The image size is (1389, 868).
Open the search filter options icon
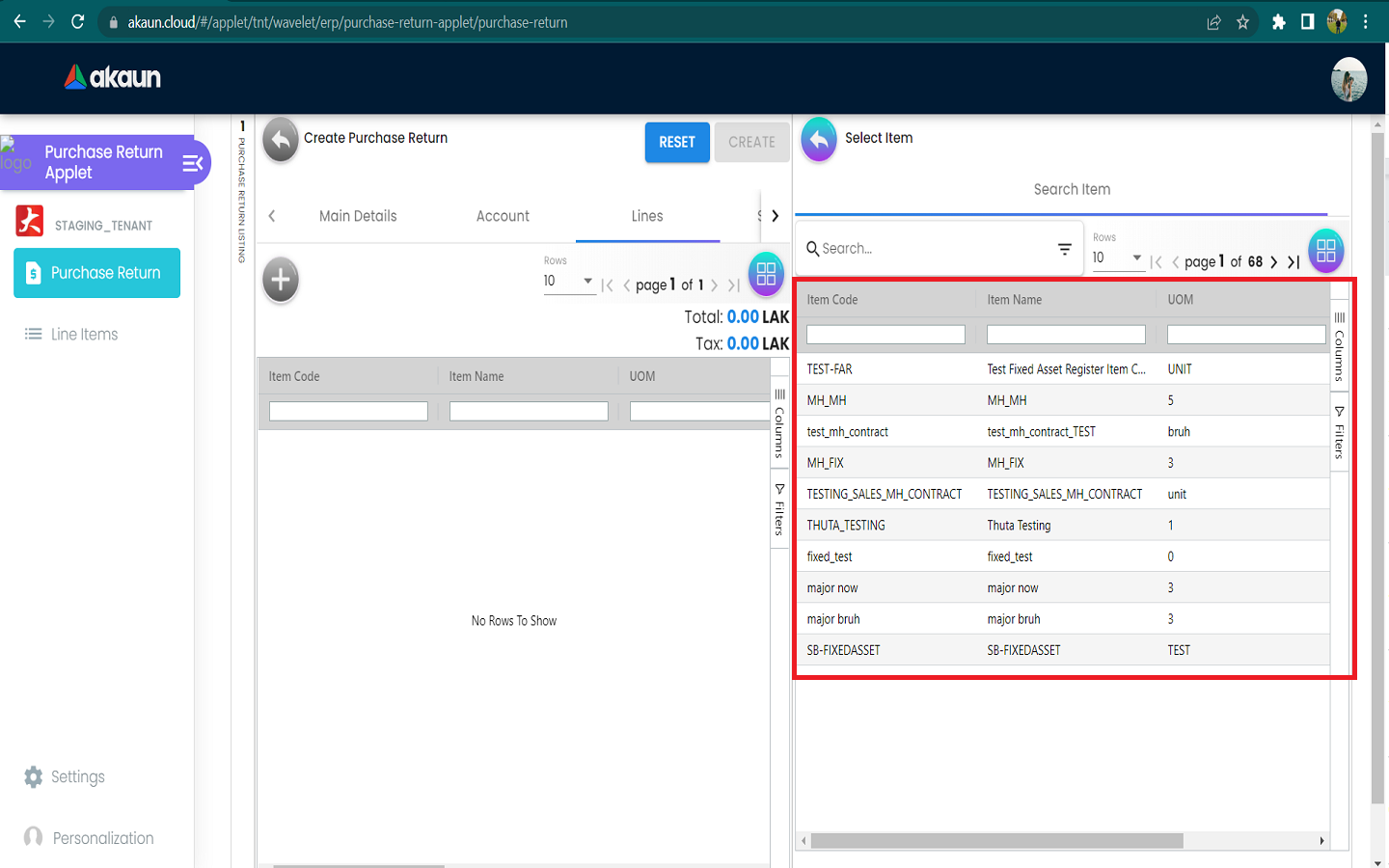tap(1065, 249)
